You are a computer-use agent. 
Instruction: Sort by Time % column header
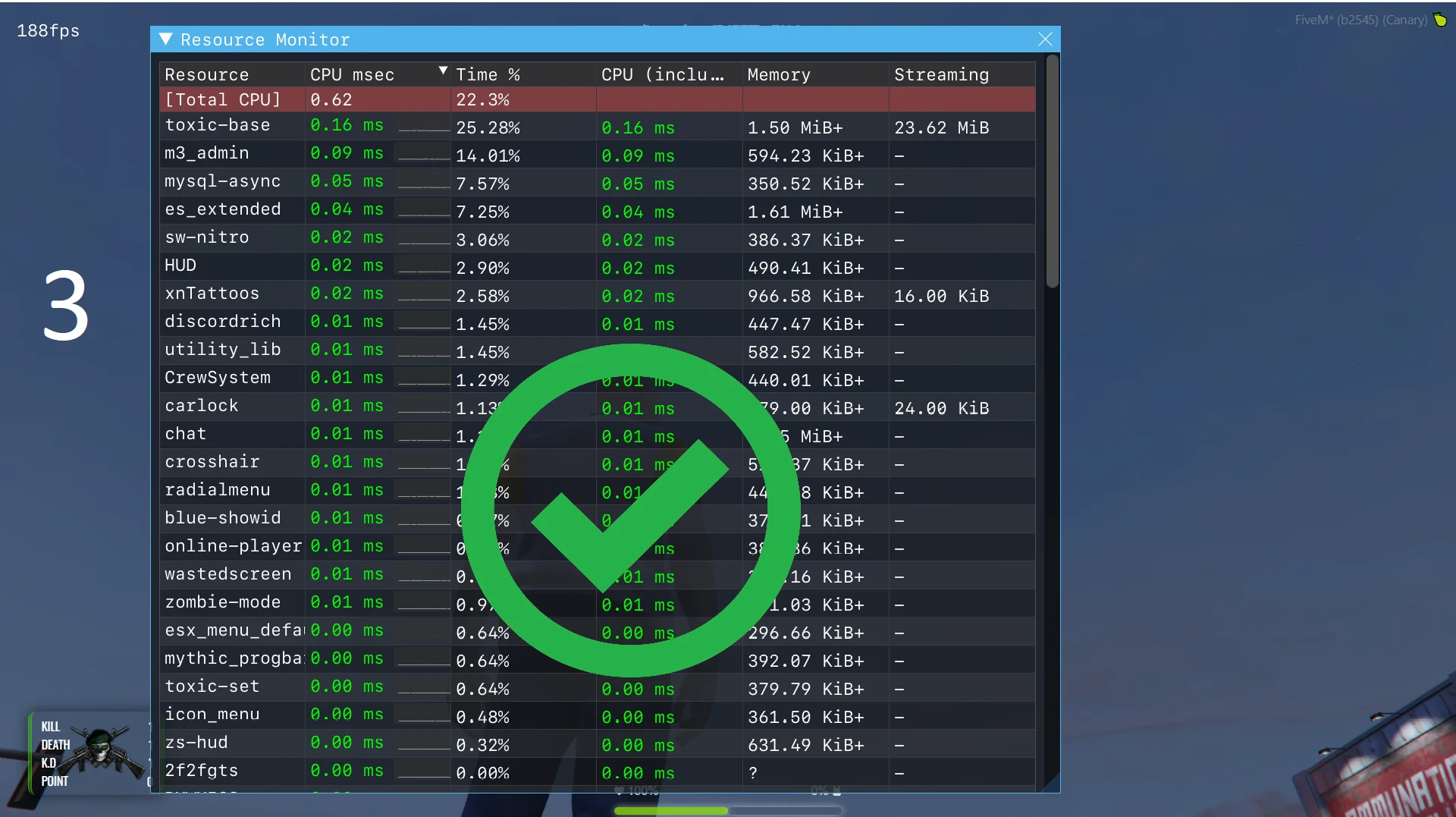pos(488,74)
